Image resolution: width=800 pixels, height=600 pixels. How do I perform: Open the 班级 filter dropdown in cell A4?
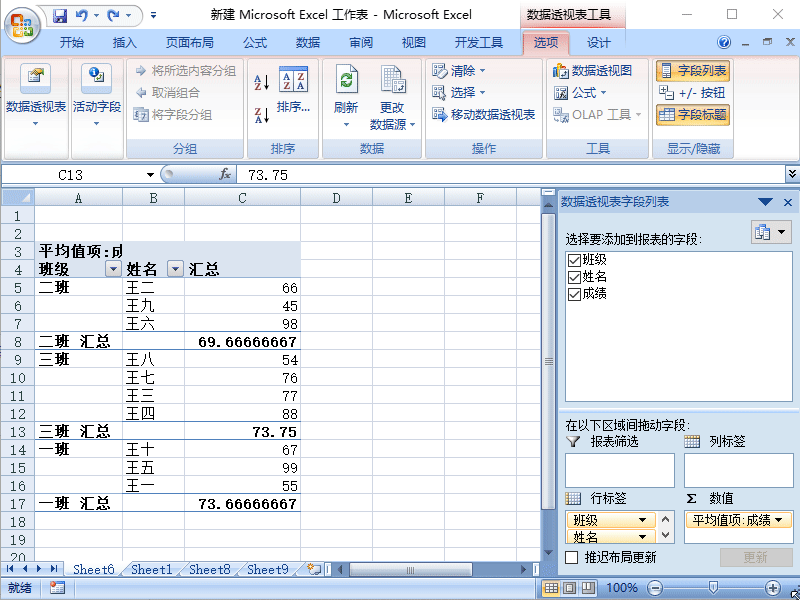click(x=113, y=268)
